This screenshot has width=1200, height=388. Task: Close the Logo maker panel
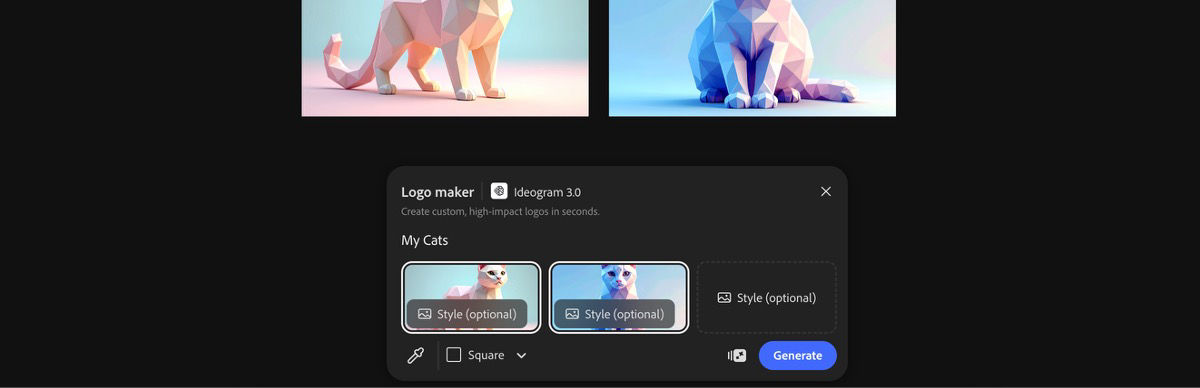pos(825,191)
